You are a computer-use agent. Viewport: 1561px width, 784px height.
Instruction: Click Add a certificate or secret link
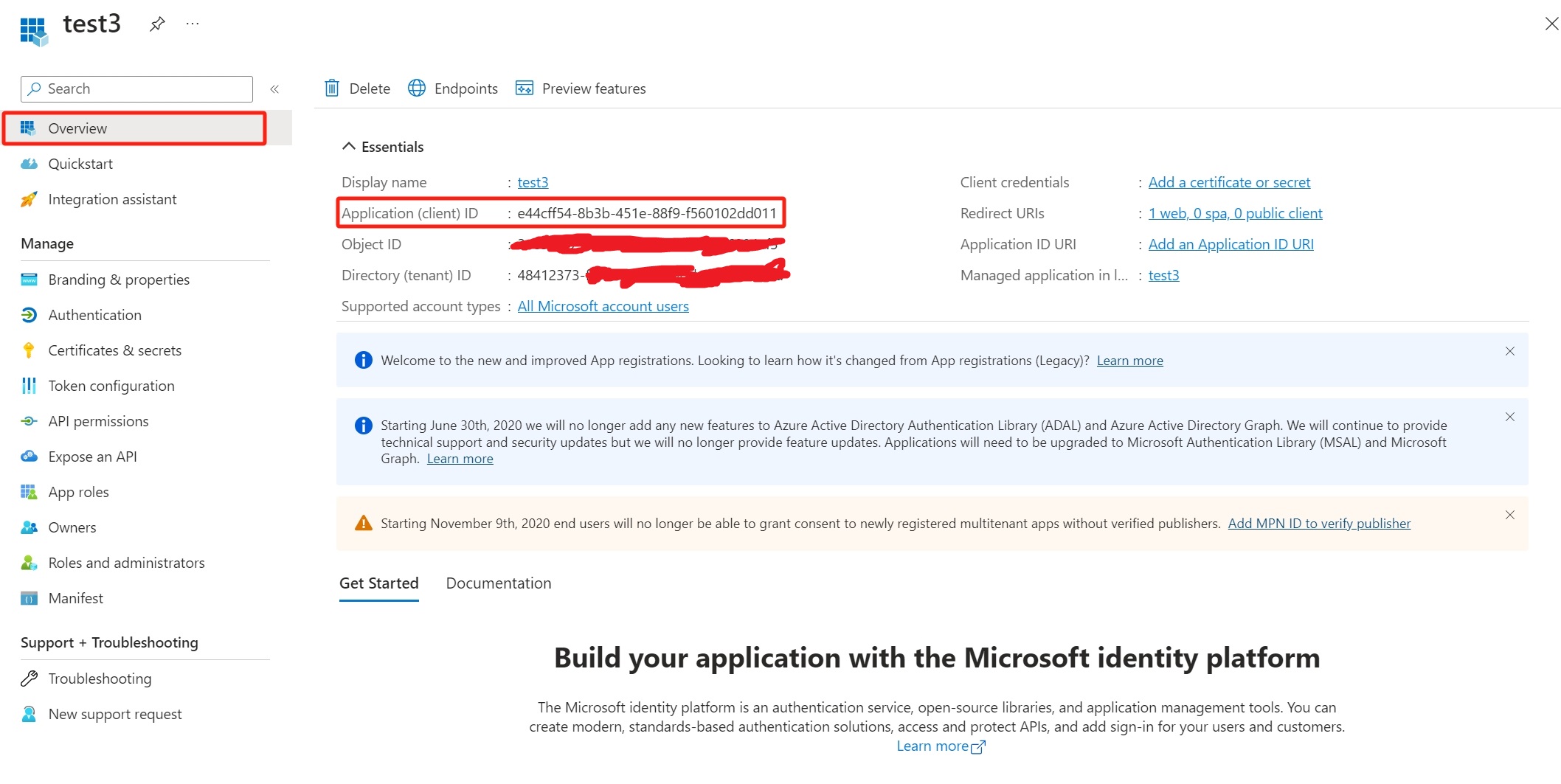(x=1229, y=182)
